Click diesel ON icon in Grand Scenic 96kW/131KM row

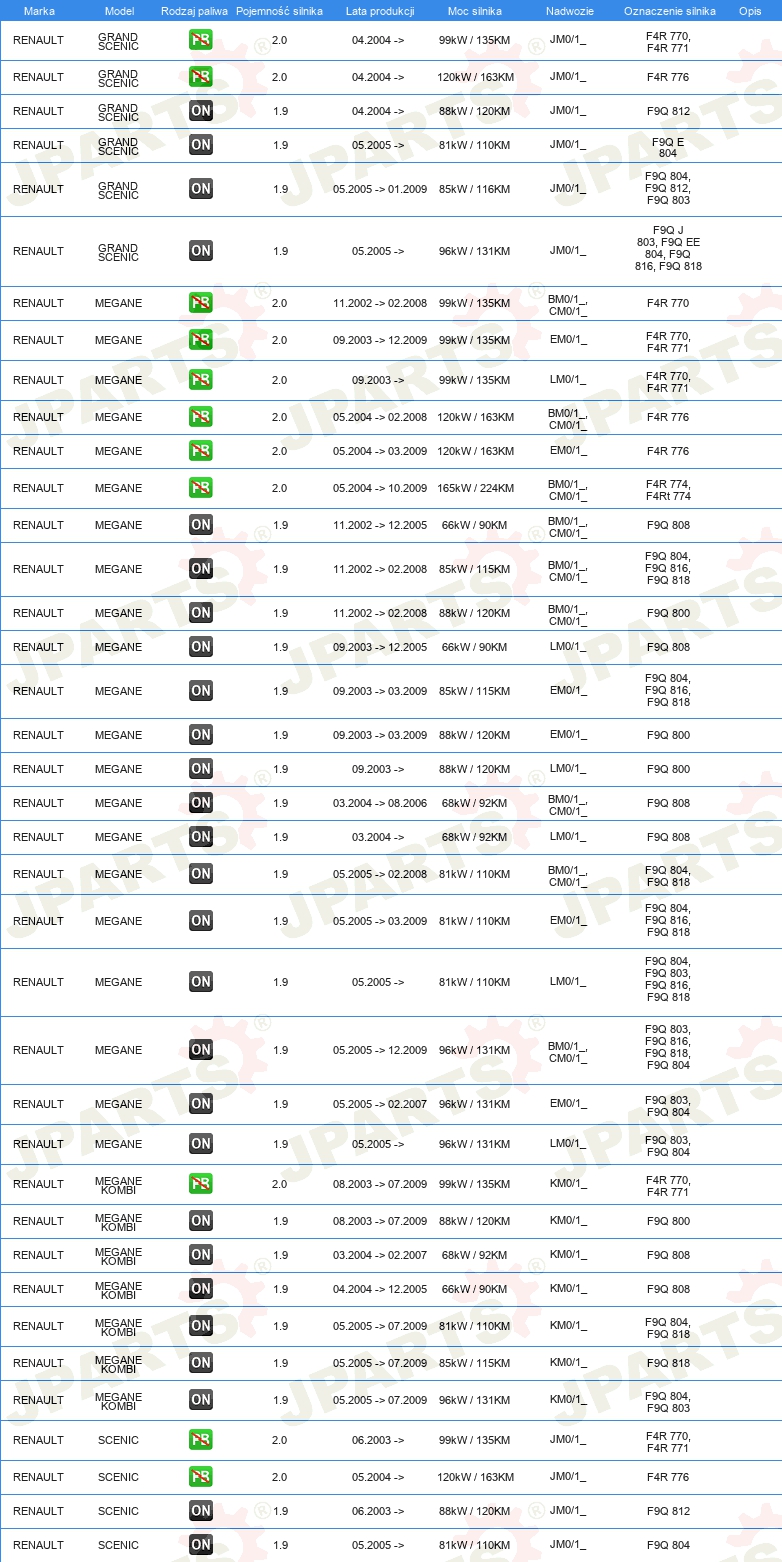pyautogui.click(x=201, y=251)
